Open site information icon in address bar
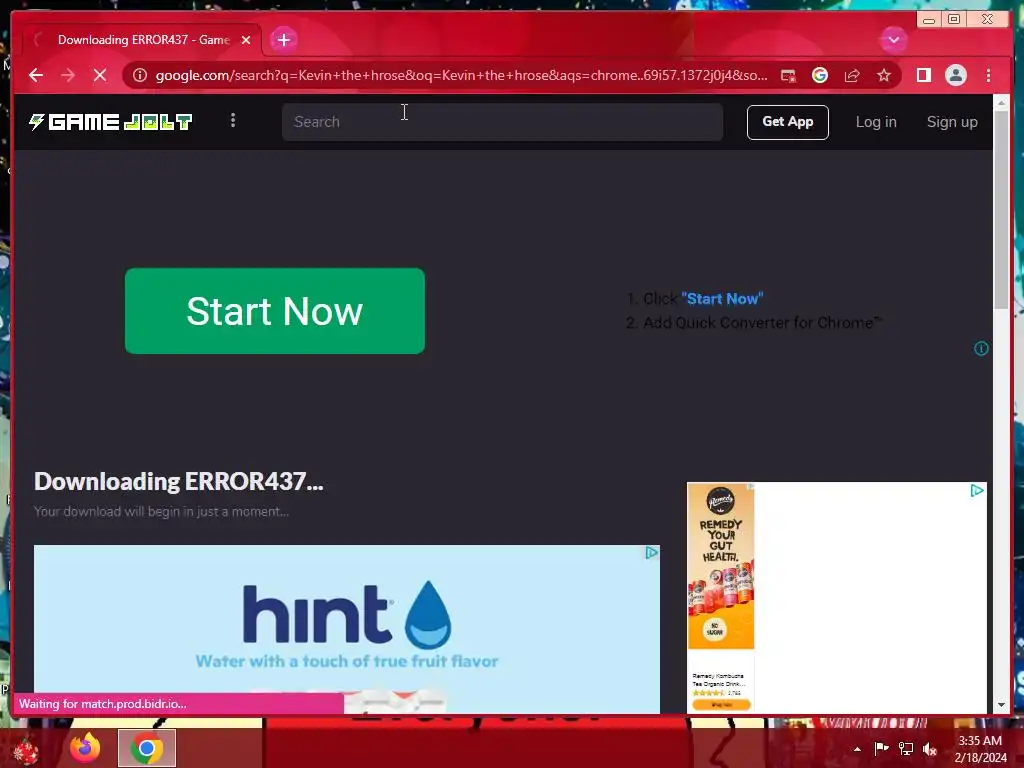 (140, 75)
